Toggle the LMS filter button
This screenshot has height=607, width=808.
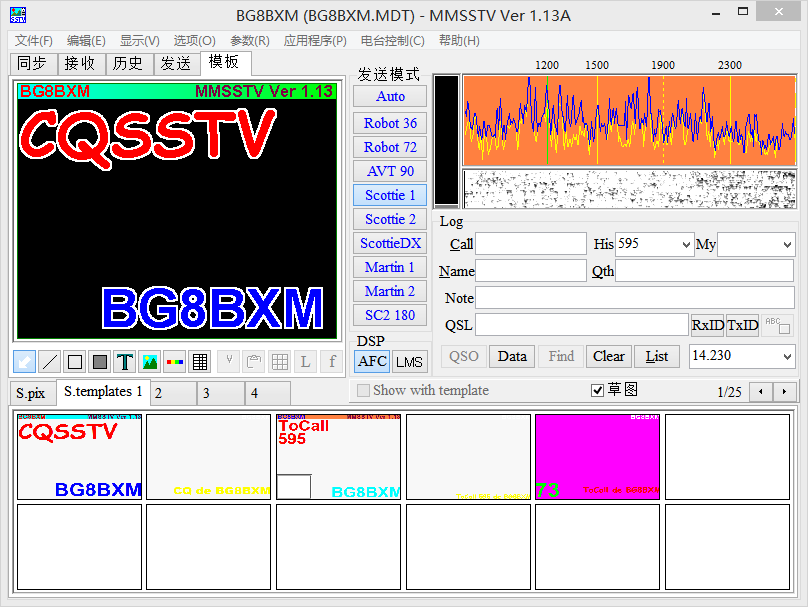pos(409,362)
